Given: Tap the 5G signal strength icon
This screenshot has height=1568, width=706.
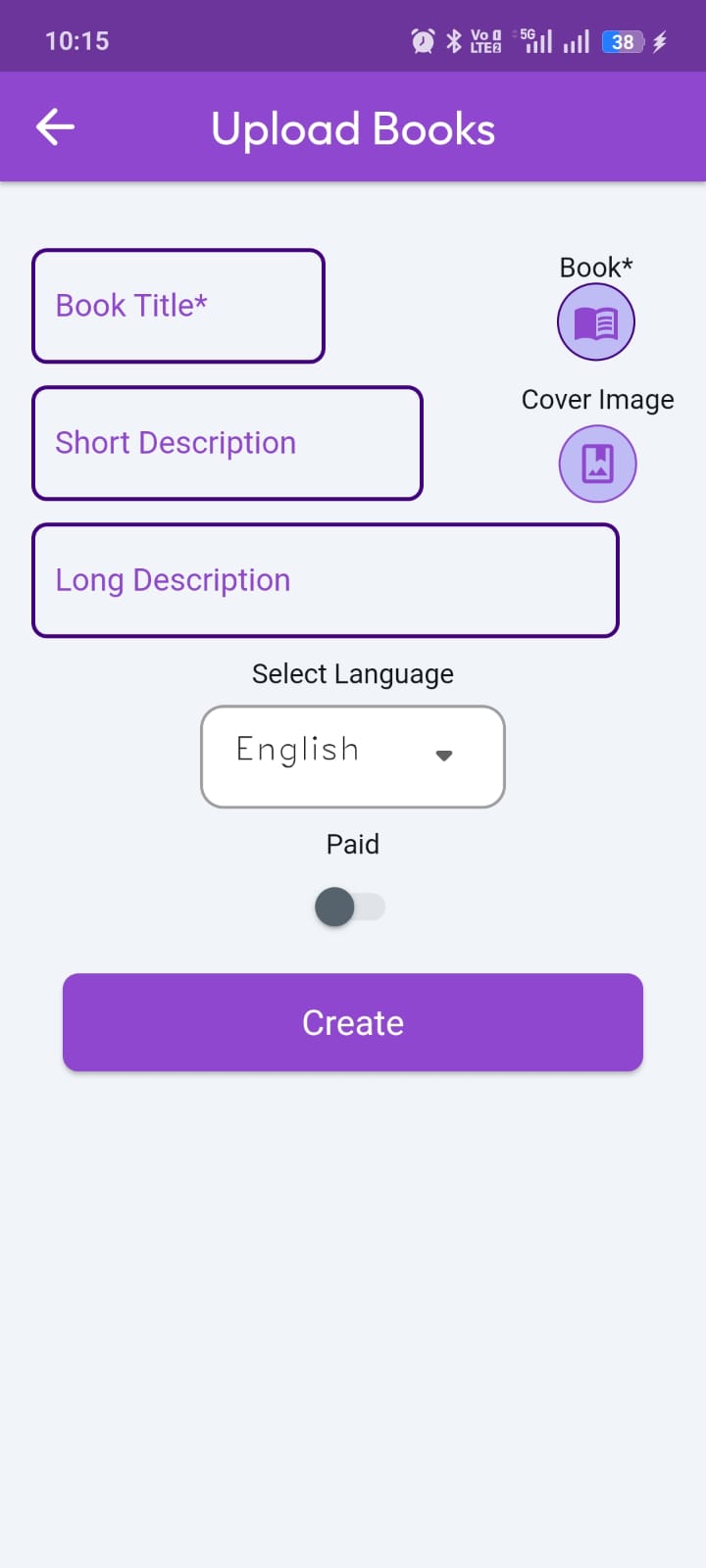Looking at the screenshot, I should click(x=535, y=41).
